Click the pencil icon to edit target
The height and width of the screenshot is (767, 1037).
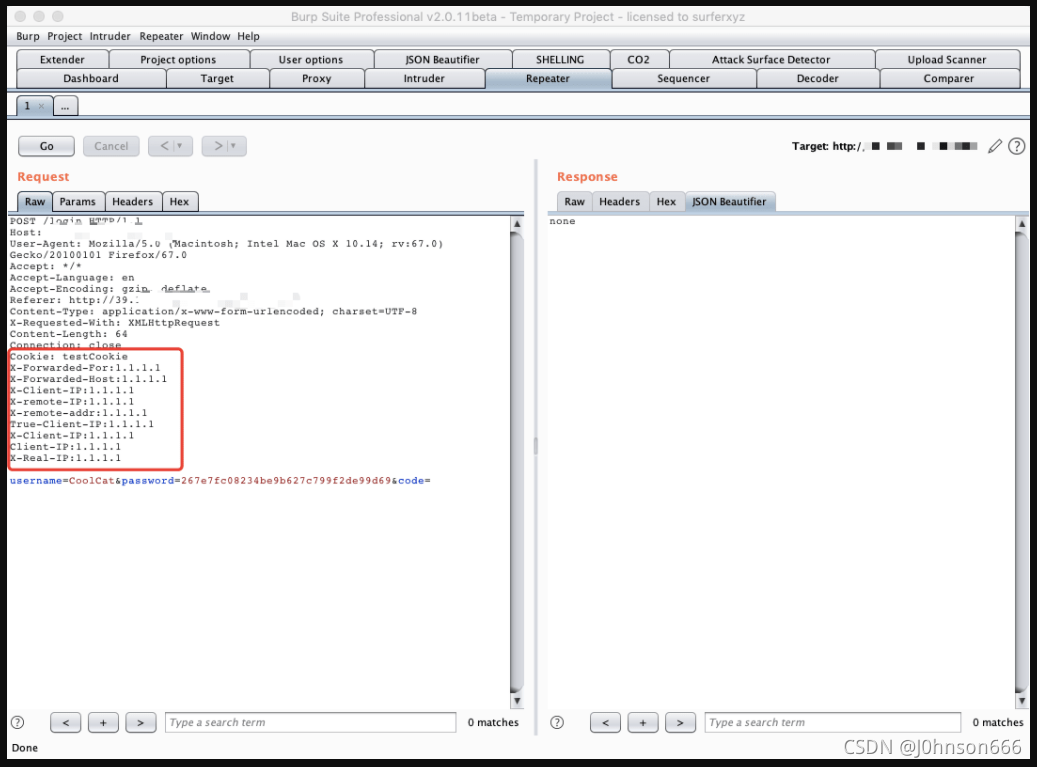point(995,146)
